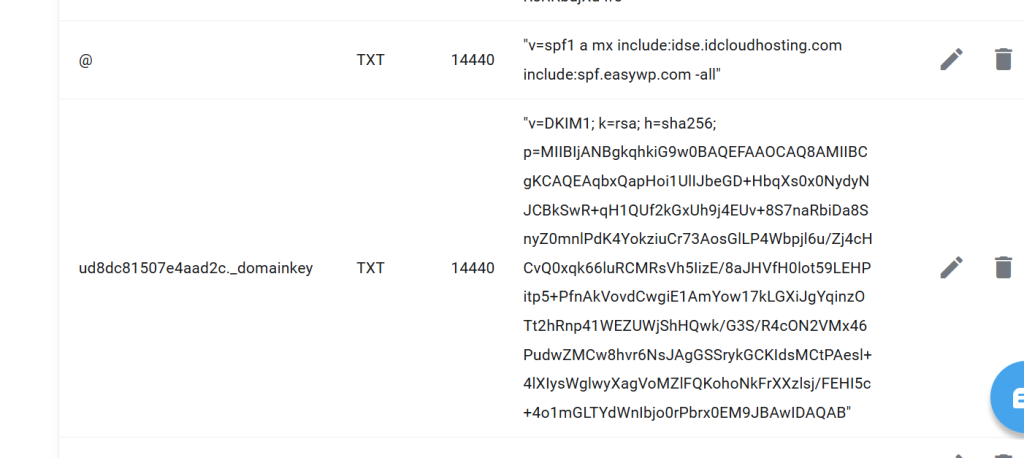Click the final key line ending in "AwIDAQAB"
The width and height of the screenshot is (1024, 458).
[x=686, y=413]
